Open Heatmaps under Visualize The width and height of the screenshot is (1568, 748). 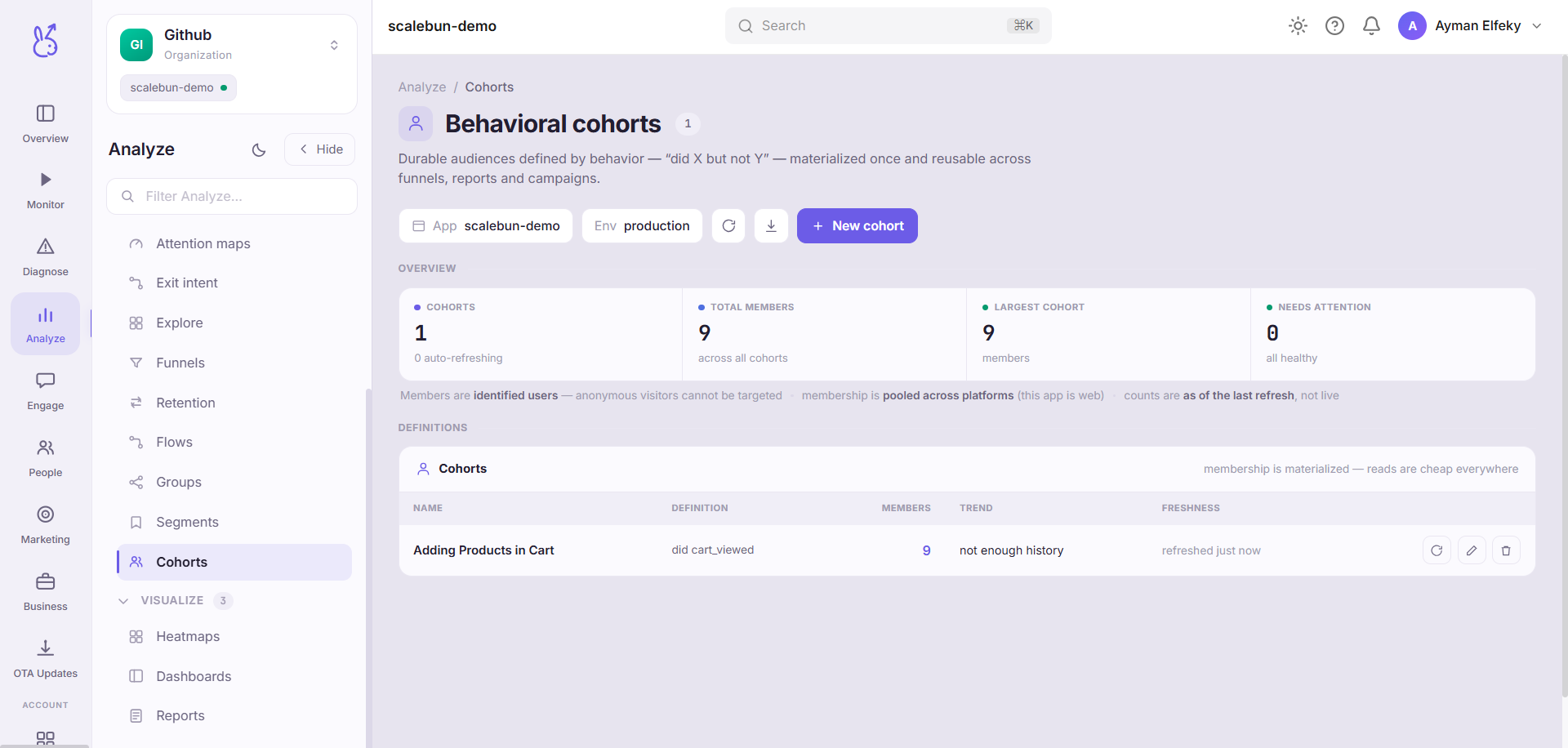tap(234, 636)
